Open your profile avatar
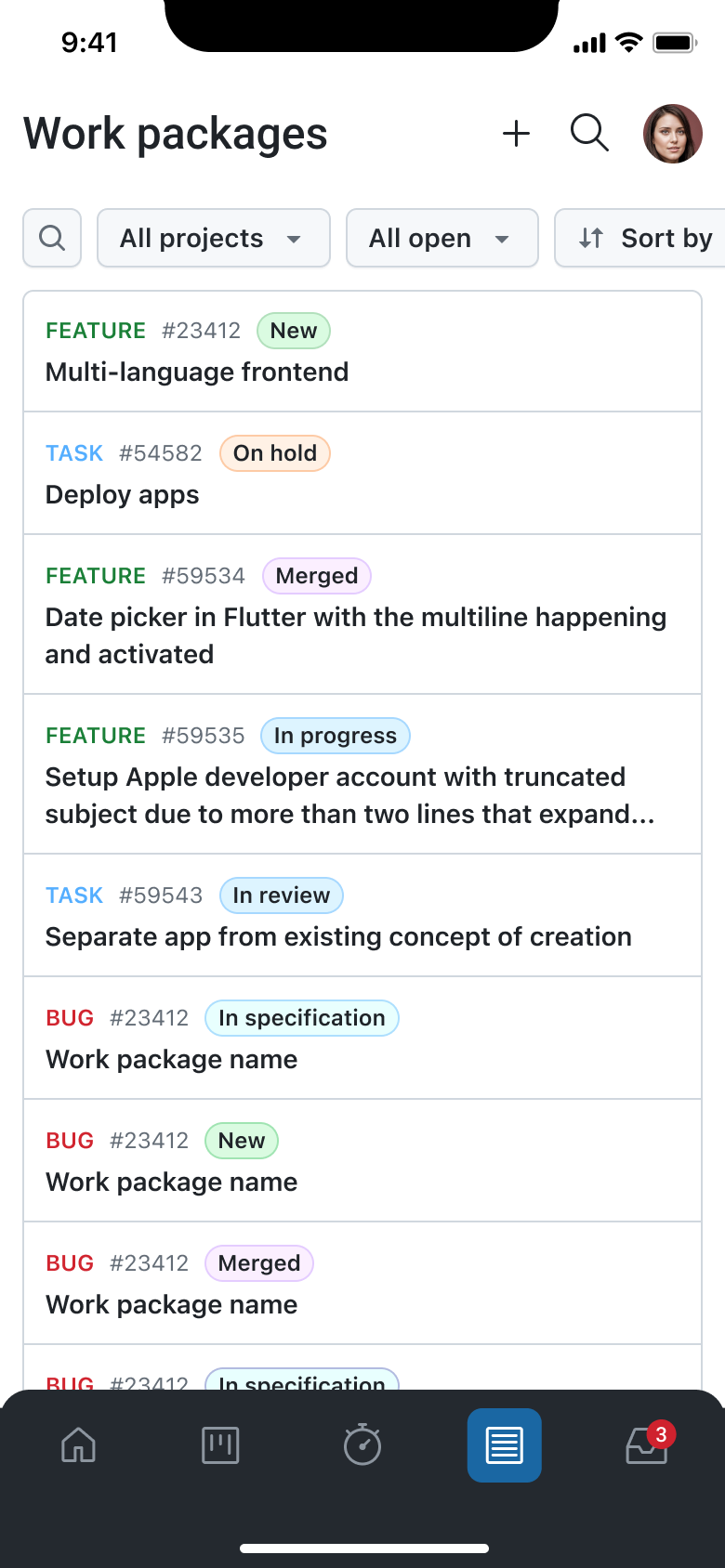 pos(673,133)
